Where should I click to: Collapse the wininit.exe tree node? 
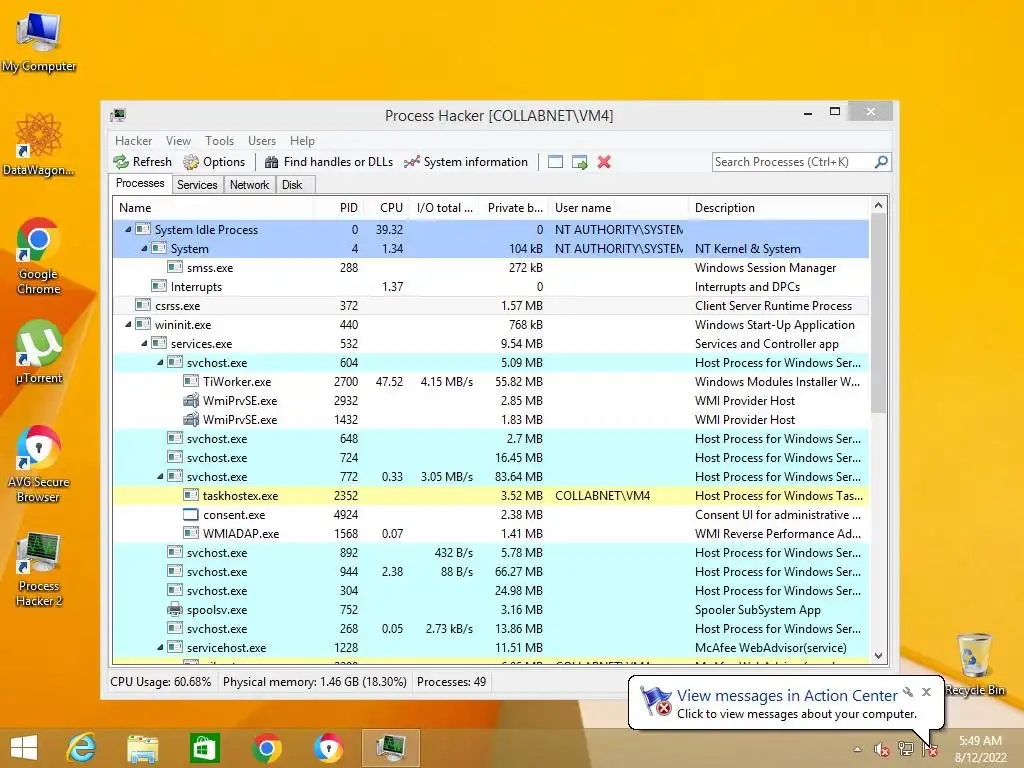pos(128,325)
